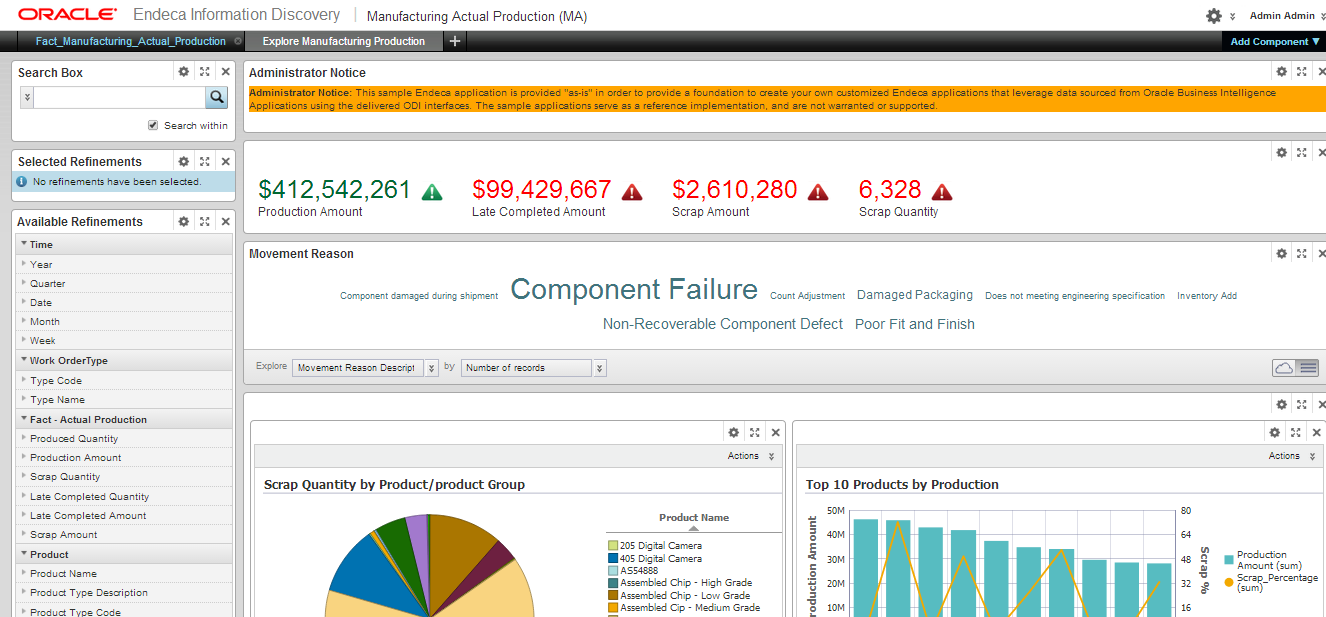
Task: Open Movement Reason panel settings gear
Action: point(1281,253)
